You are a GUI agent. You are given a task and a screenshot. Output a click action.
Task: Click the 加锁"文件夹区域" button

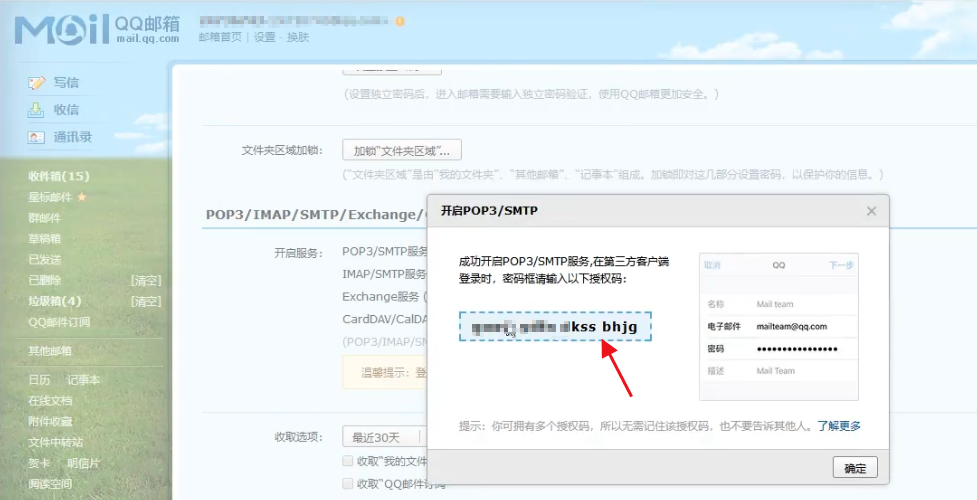(x=402, y=150)
